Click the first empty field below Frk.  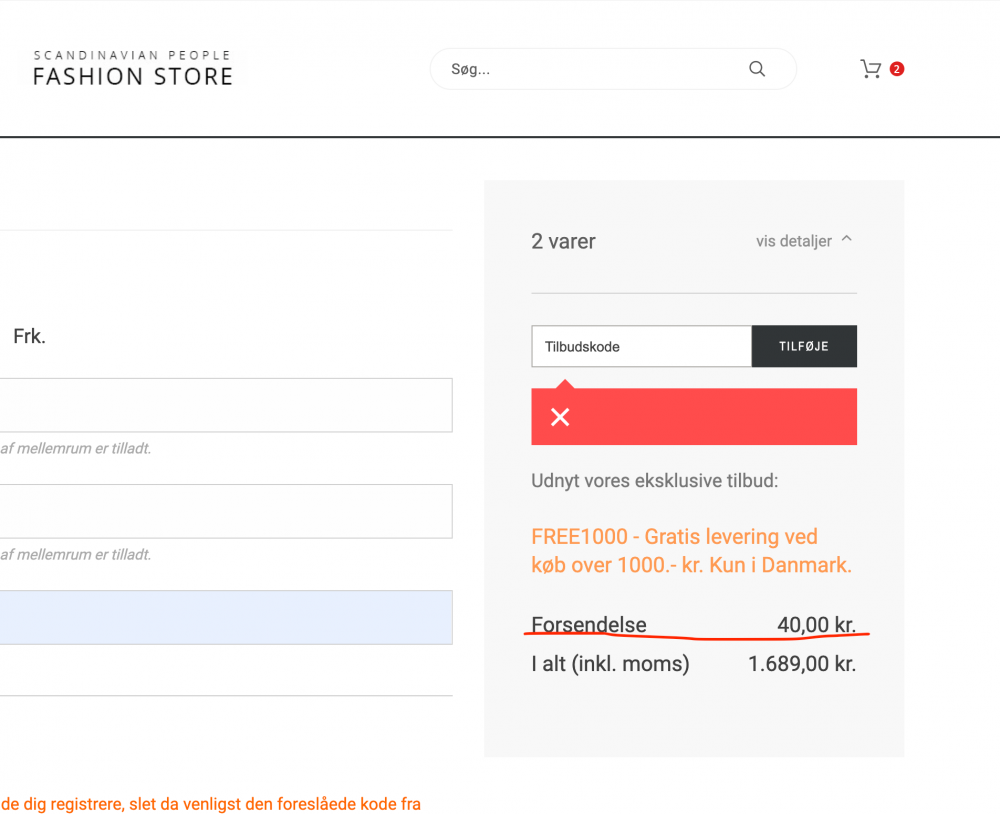click(x=226, y=405)
